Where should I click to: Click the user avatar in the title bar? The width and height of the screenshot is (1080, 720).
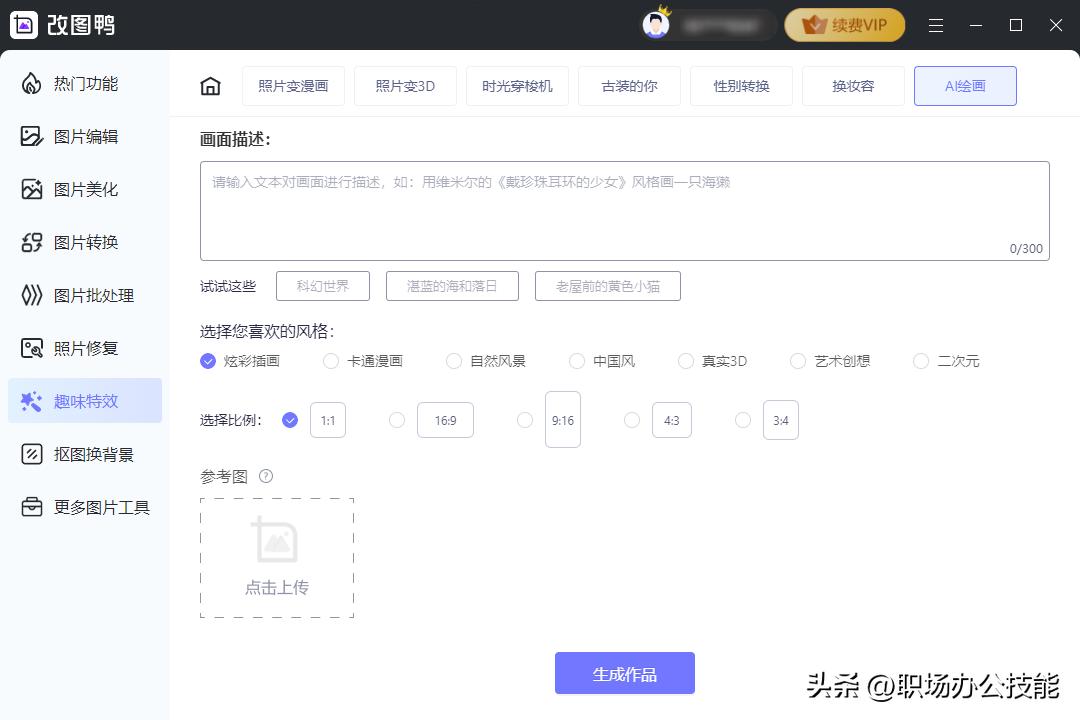pos(655,25)
